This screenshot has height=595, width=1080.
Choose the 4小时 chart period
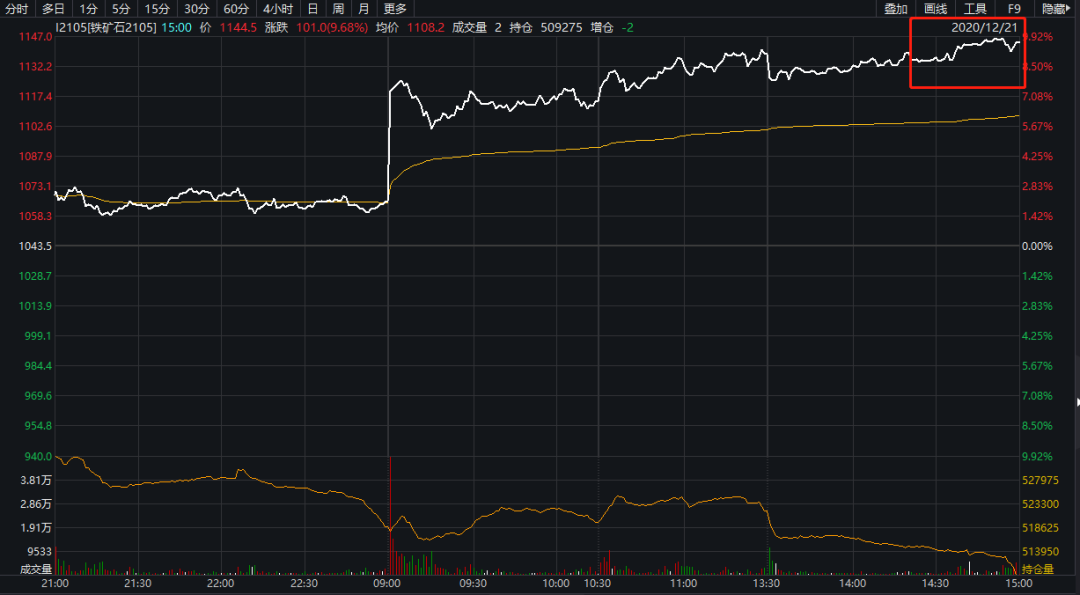[278, 8]
